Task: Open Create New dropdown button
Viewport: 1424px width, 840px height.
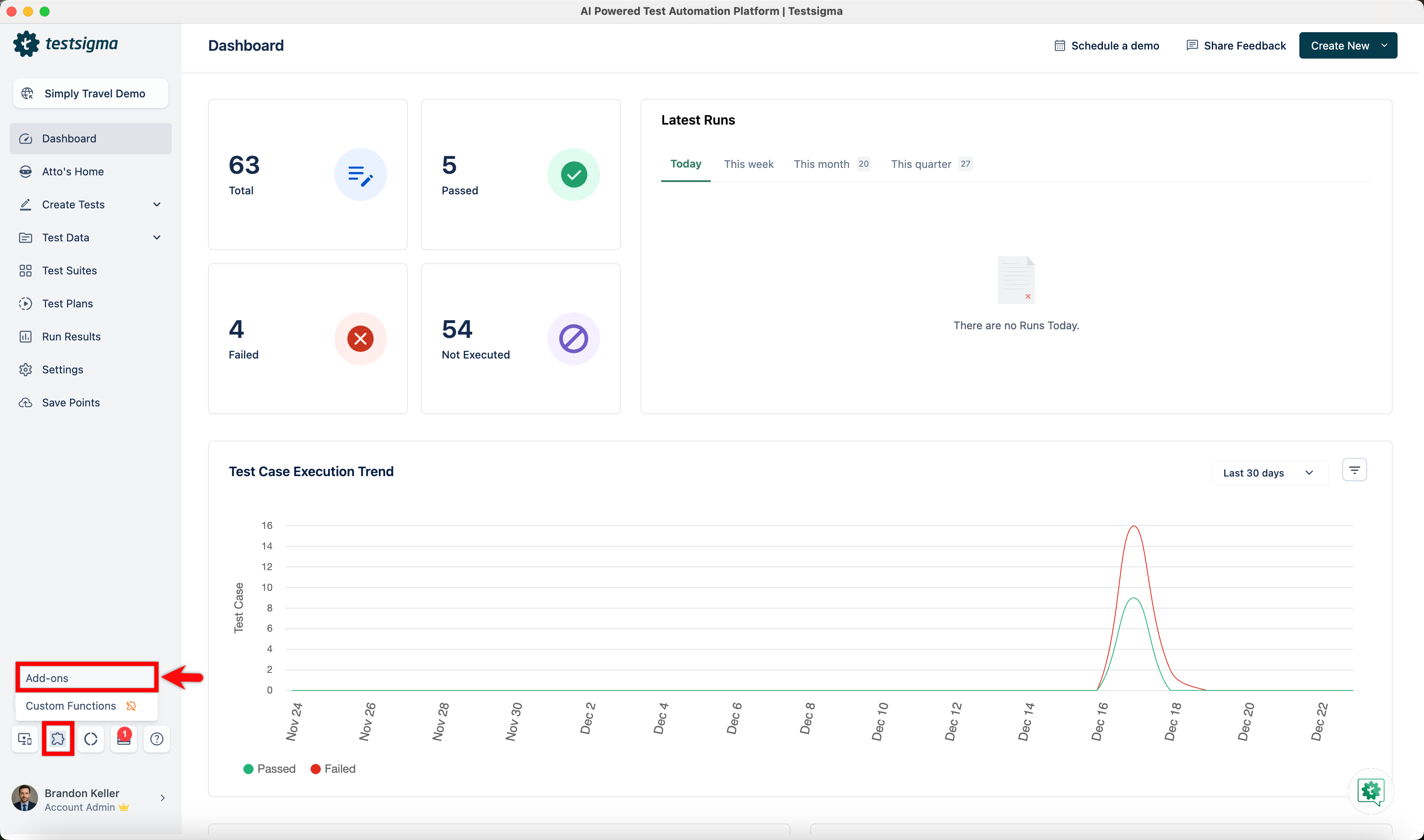Action: pos(1348,45)
